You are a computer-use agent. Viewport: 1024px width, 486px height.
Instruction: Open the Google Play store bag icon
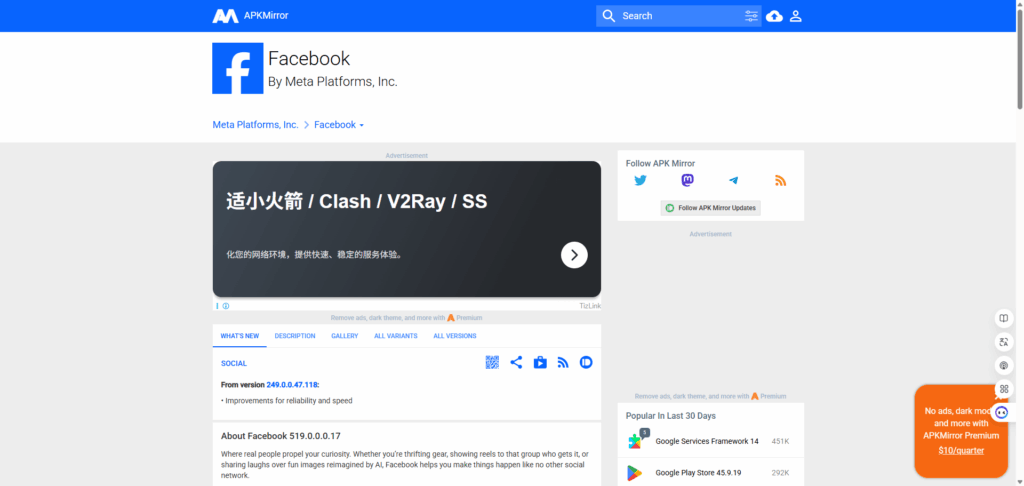[x=540, y=362]
